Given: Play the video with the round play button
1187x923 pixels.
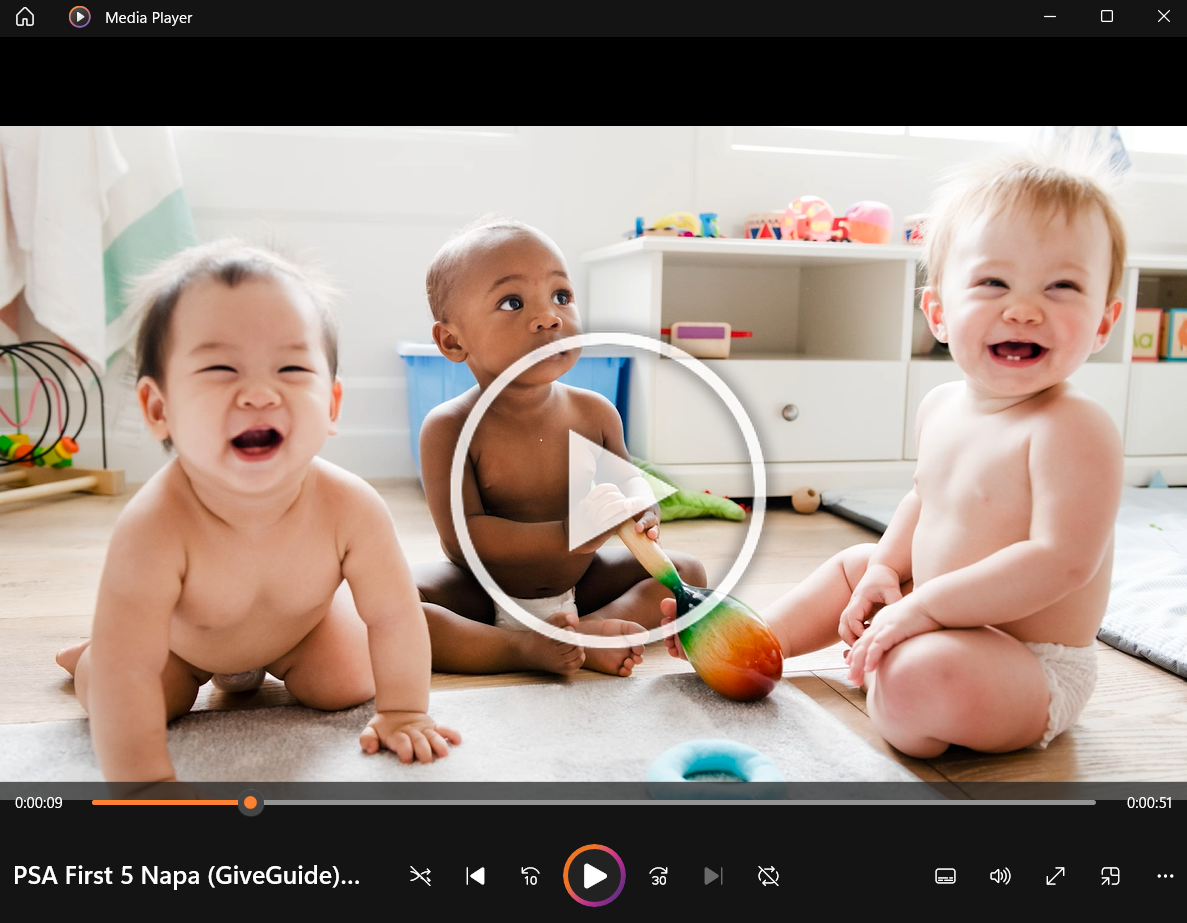Looking at the screenshot, I should point(594,875).
